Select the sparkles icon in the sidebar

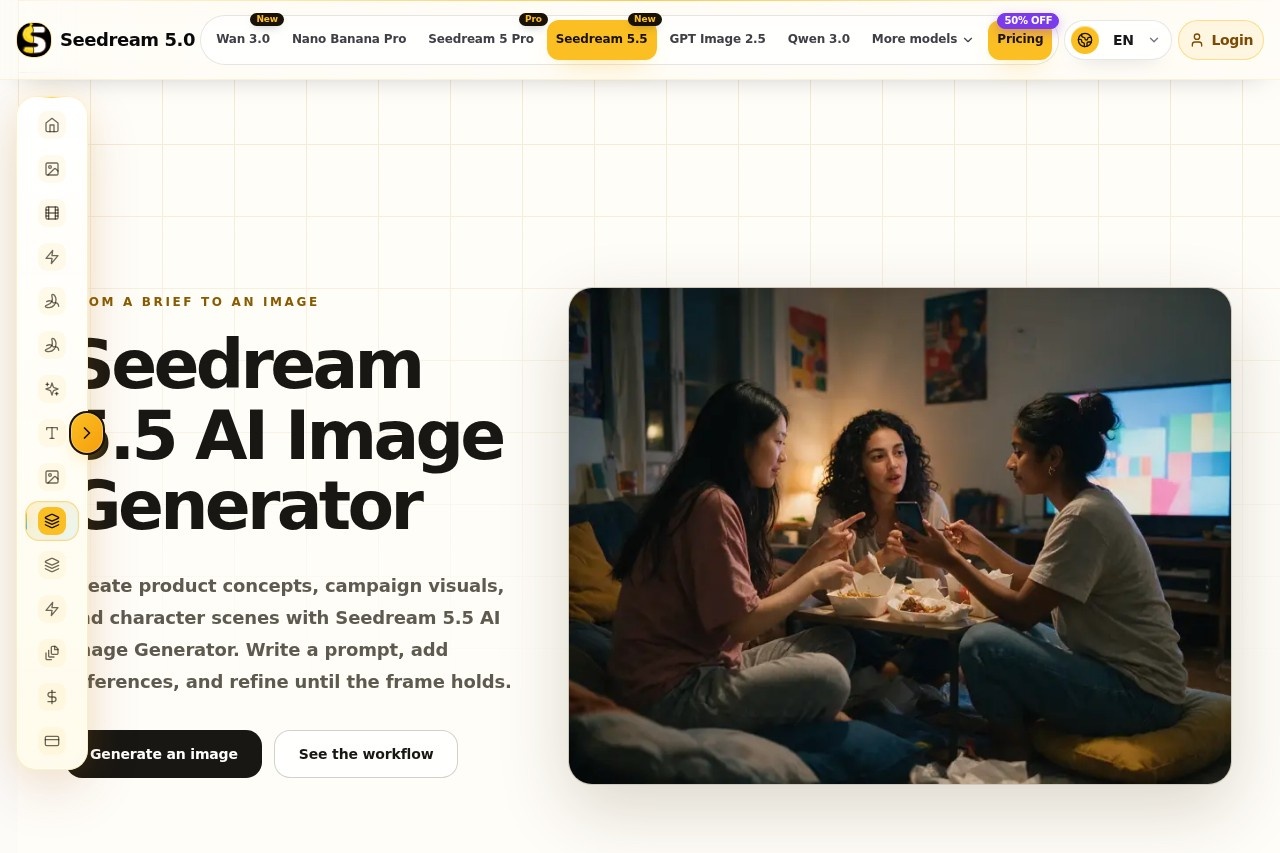52,389
